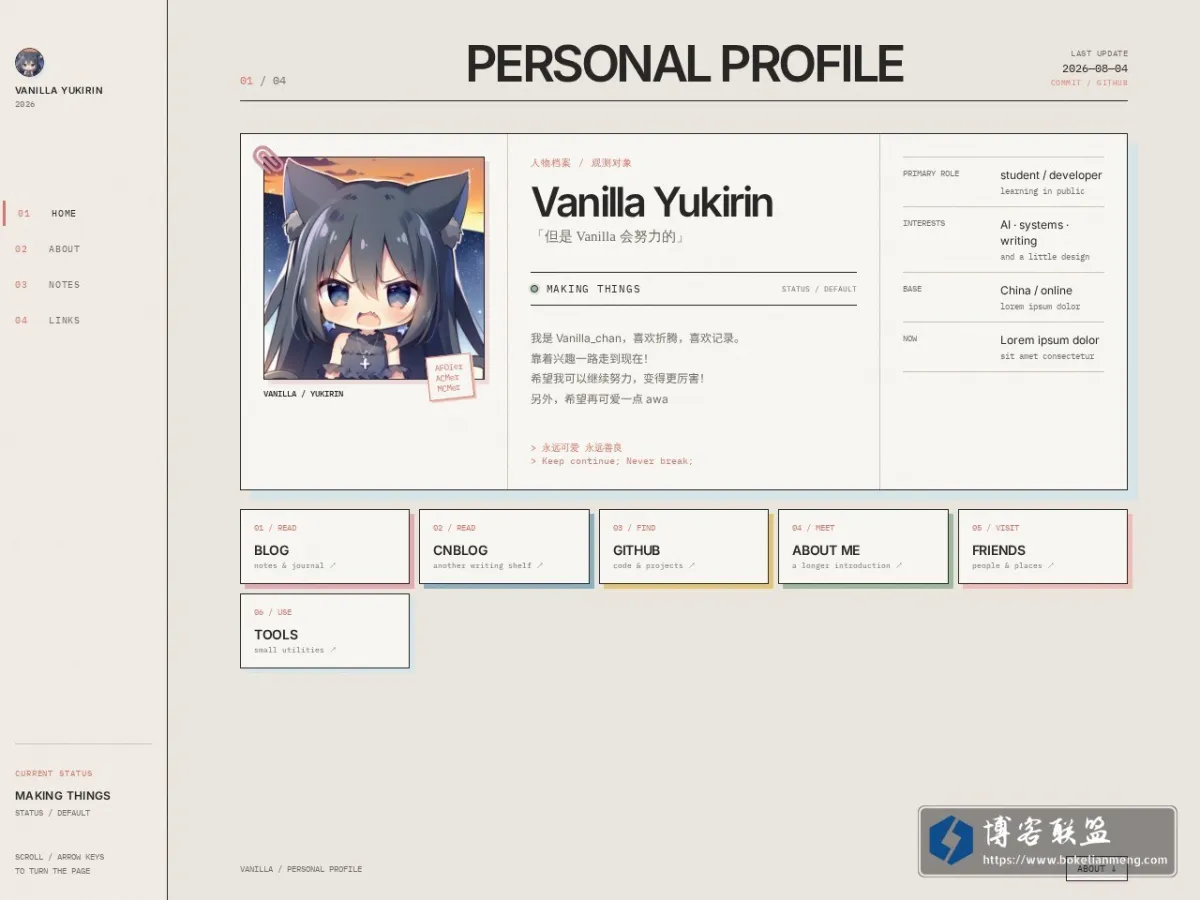1200x900 pixels.
Task: Click 'MAKING THINGS' under CURRENT STATUS in sidebar
Action: tap(63, 796)
